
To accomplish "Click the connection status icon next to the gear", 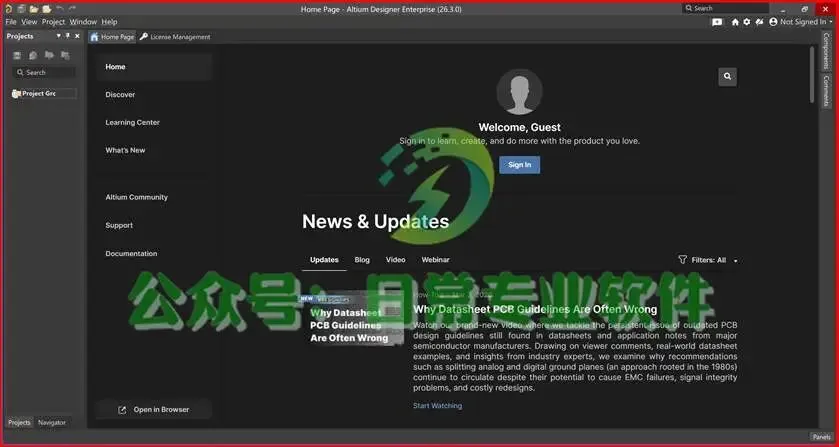I will tap(759, 22).
